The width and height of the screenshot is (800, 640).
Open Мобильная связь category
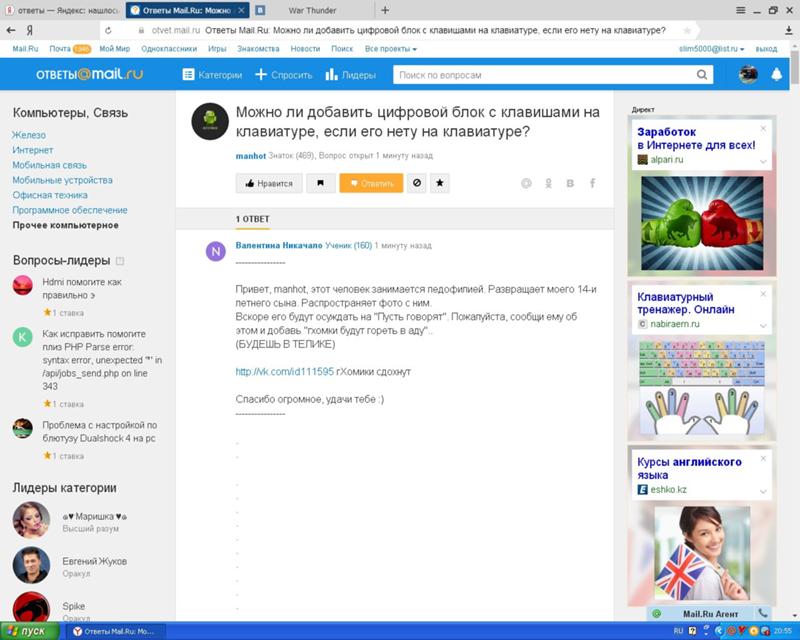pyautogui.click(x=49, y=165)
